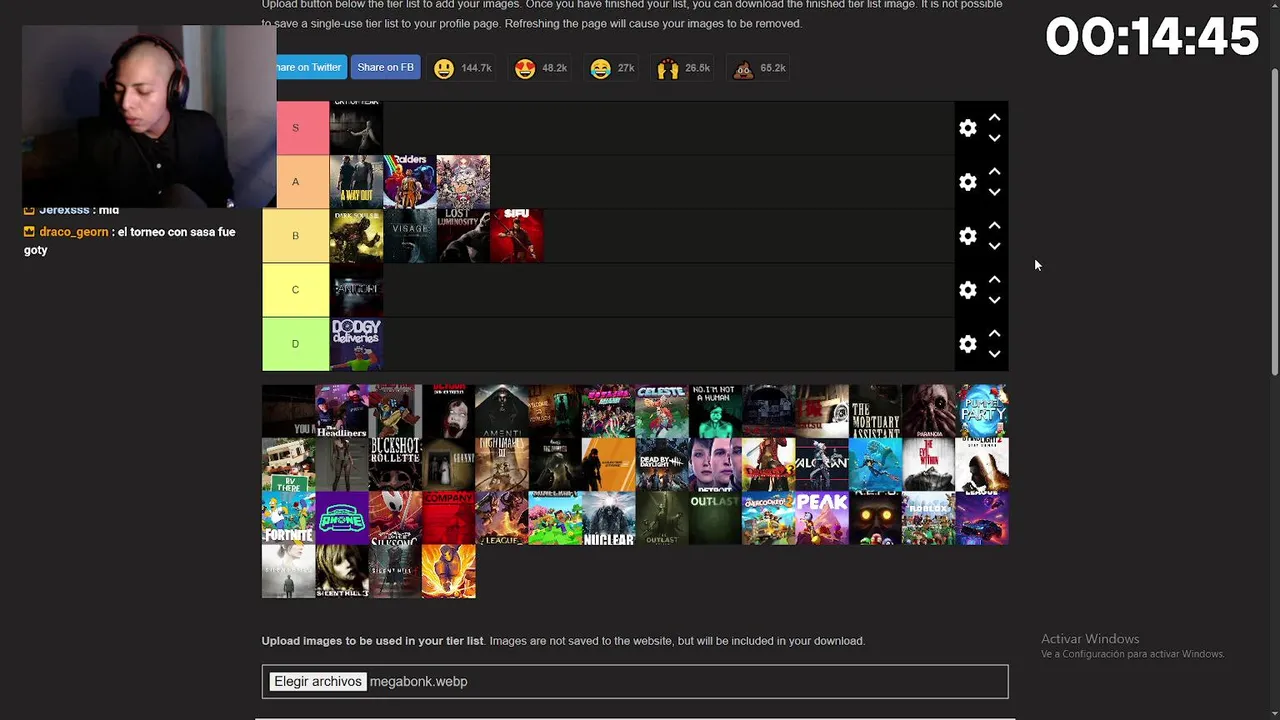
Task: Move B tier row down with chevron
Action: pyautogui.click(x=994, y=246)
